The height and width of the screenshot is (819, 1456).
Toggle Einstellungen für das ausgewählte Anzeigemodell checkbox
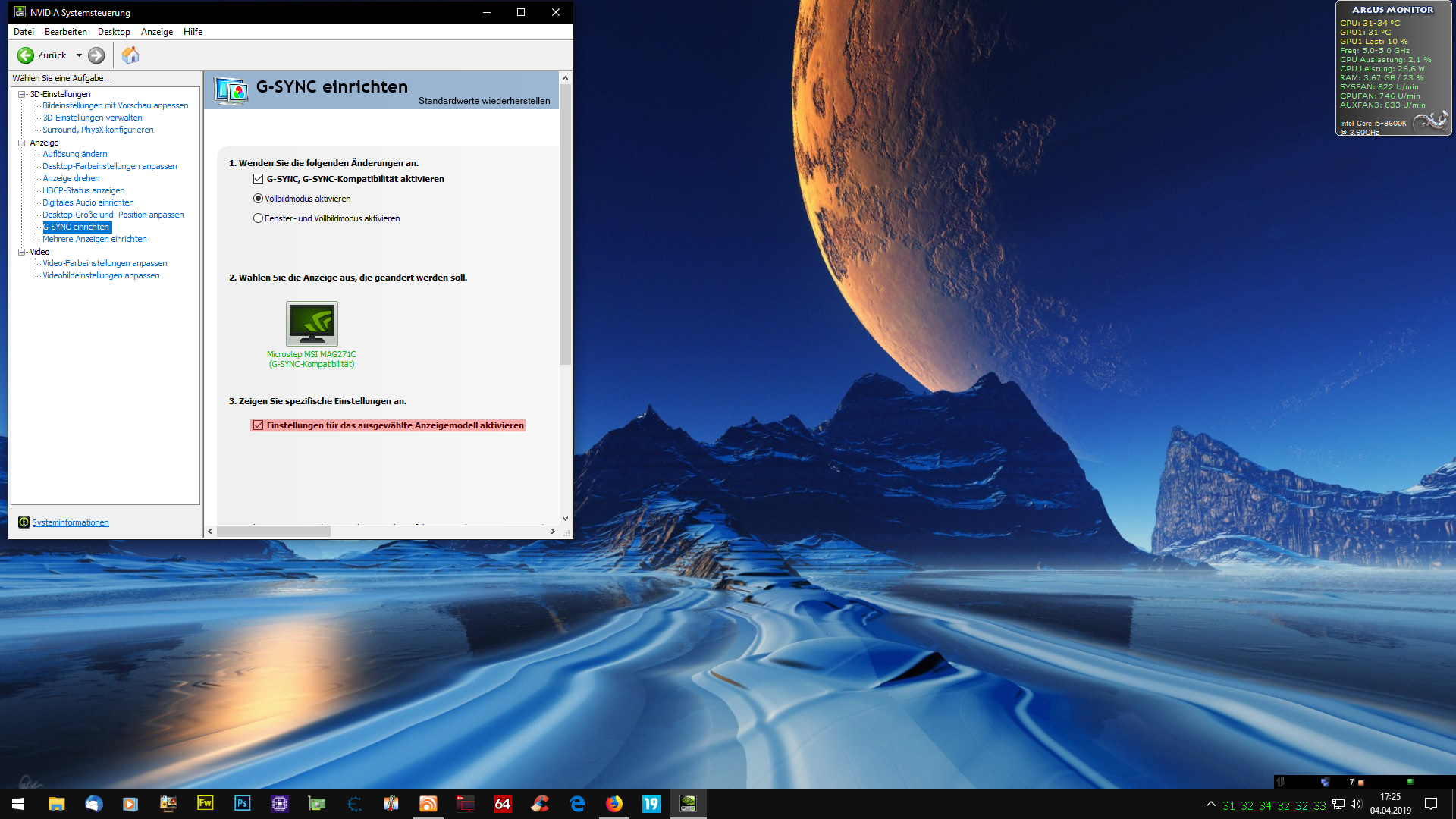pyautogui.click(x=259, y=425)
